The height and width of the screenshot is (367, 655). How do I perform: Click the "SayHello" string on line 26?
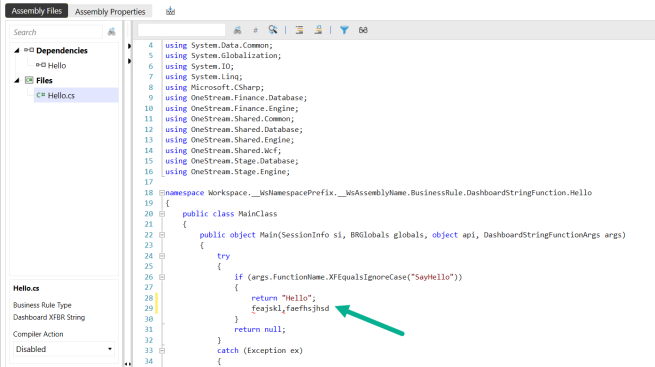click(432, 277)
